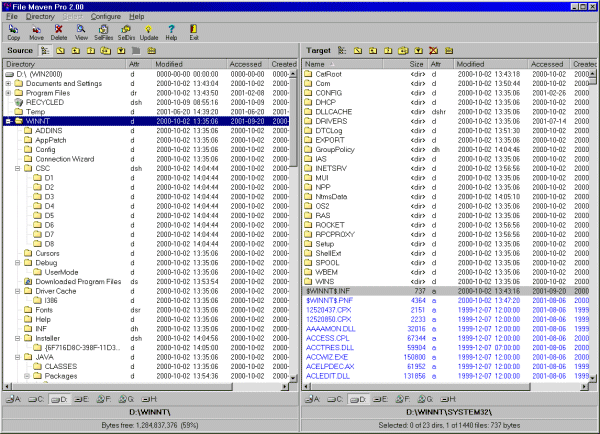Switch Source panel to drive A:
This screenshot has width=600, height=434.
pos(14,399)
